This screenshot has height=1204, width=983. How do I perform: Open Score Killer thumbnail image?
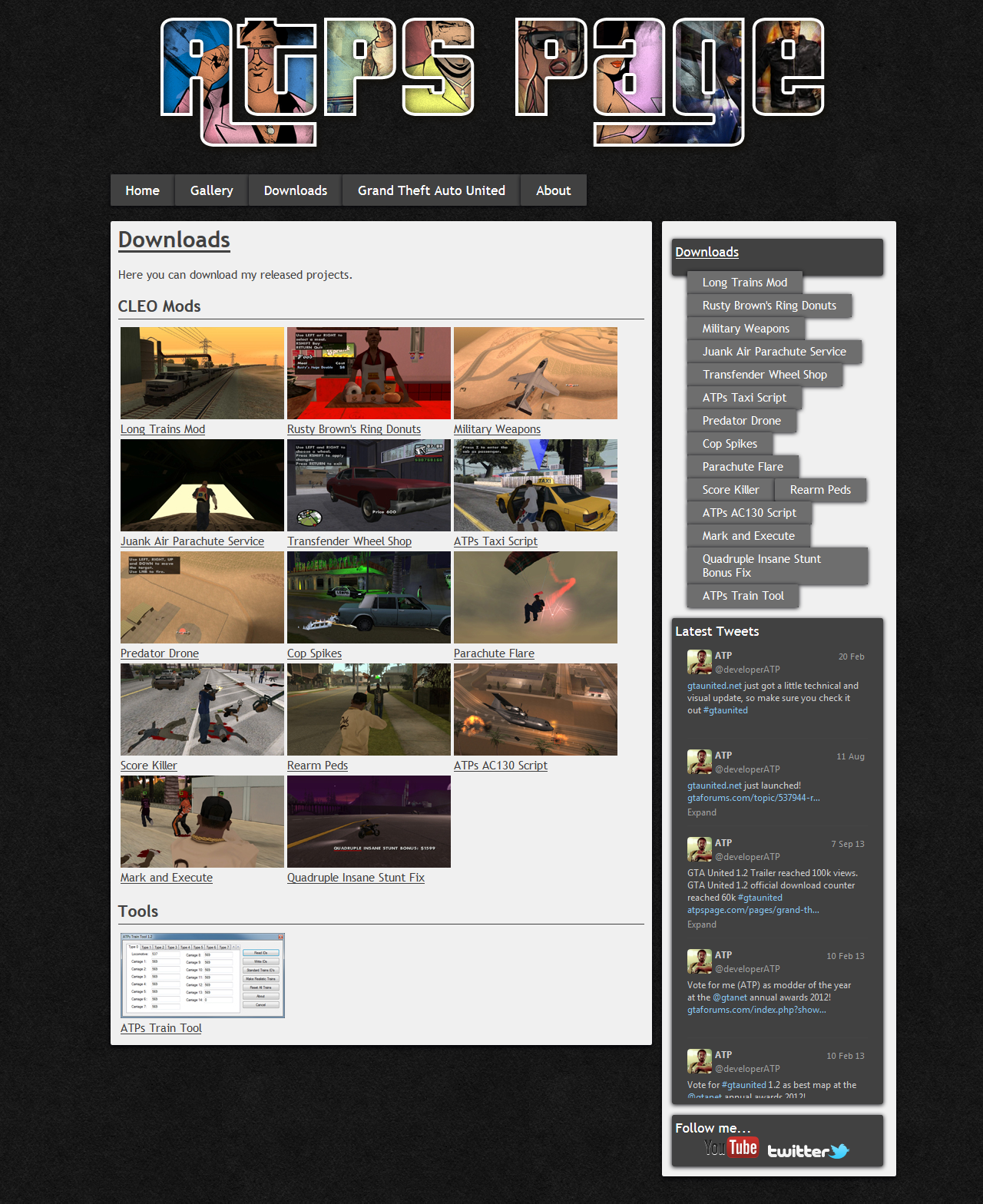202,709
